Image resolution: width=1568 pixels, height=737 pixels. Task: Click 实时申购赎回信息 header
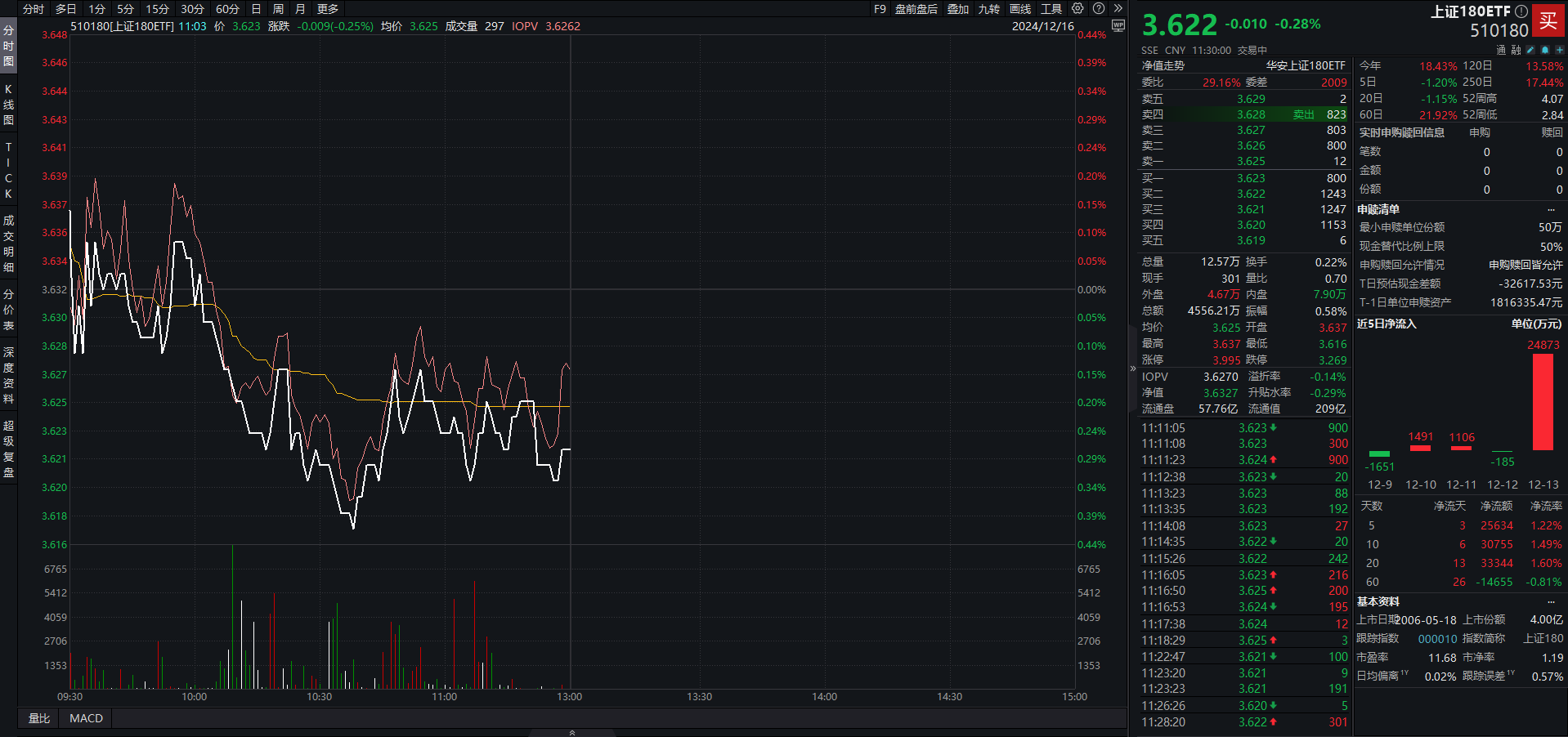1401,132
